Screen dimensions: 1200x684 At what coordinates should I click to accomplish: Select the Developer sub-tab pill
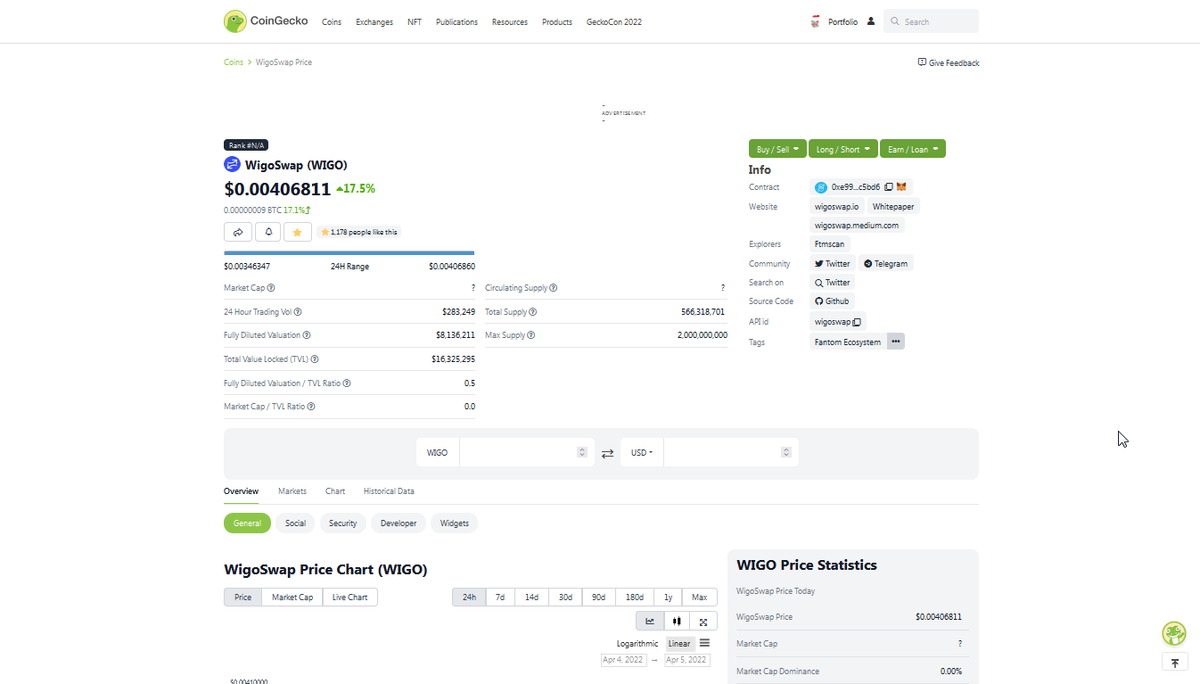(x=398, y=523)
